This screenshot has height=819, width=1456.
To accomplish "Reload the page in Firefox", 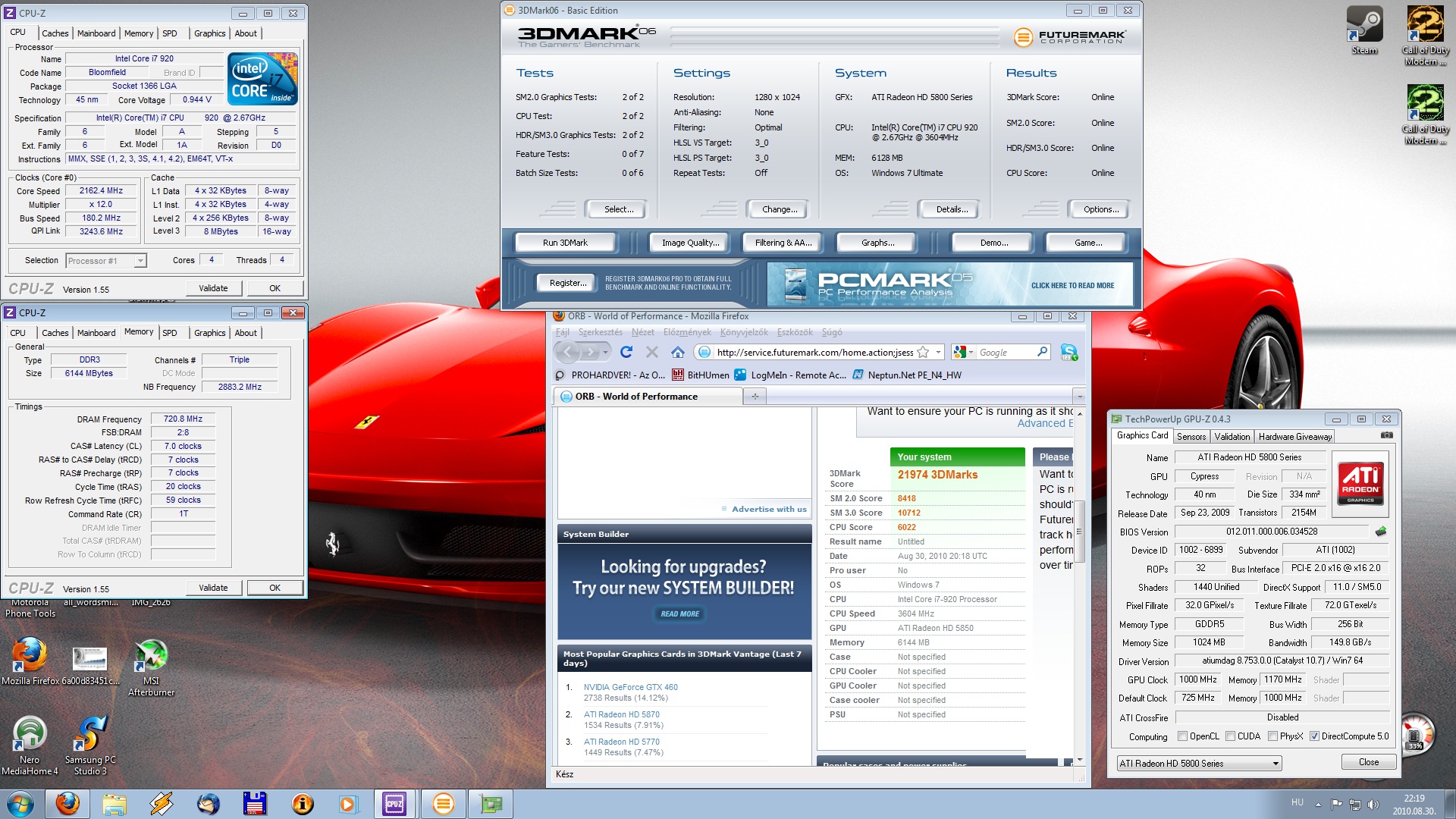I will click(626, 352).
